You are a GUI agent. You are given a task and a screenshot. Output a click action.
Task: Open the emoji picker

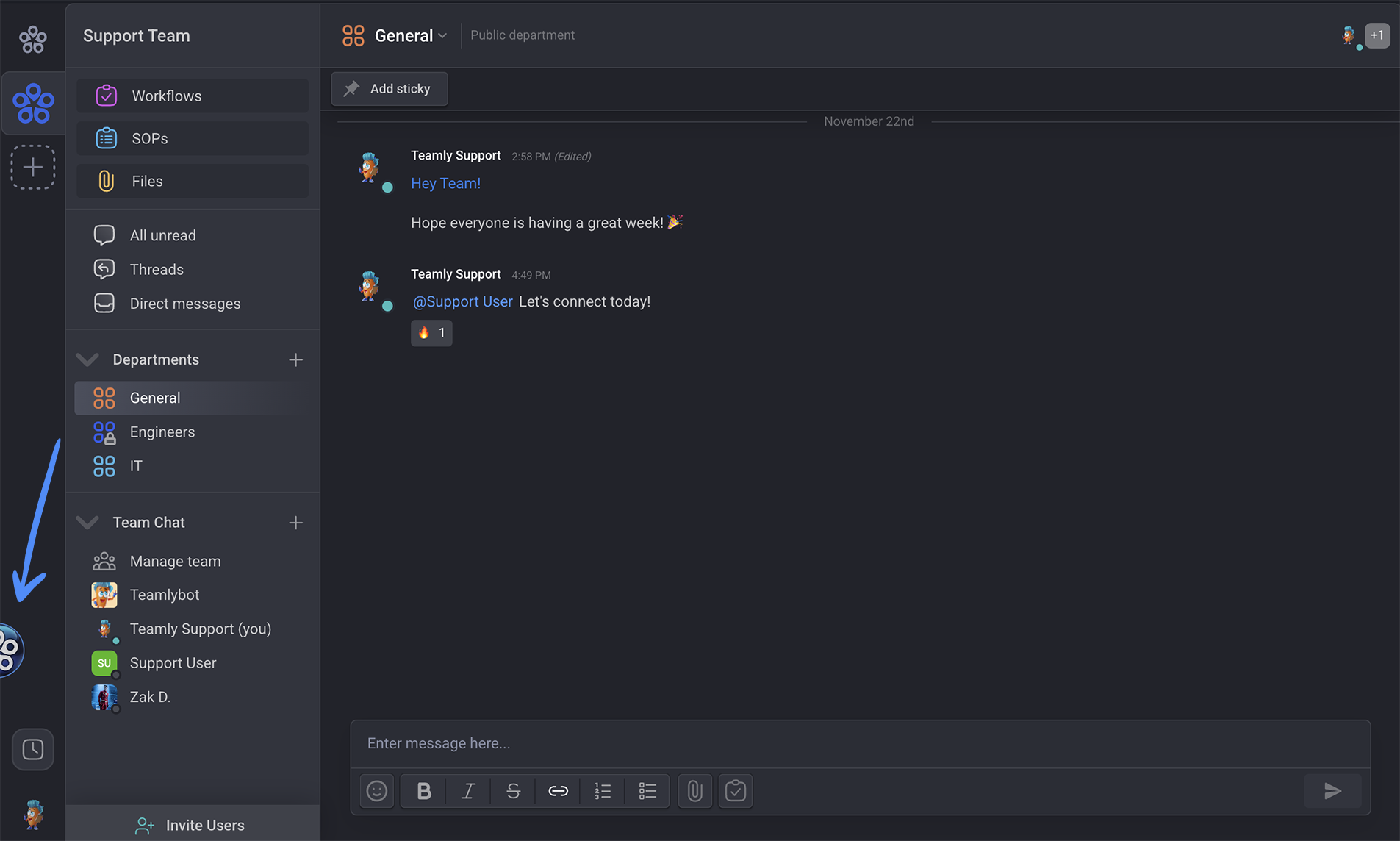coord(377,791)
